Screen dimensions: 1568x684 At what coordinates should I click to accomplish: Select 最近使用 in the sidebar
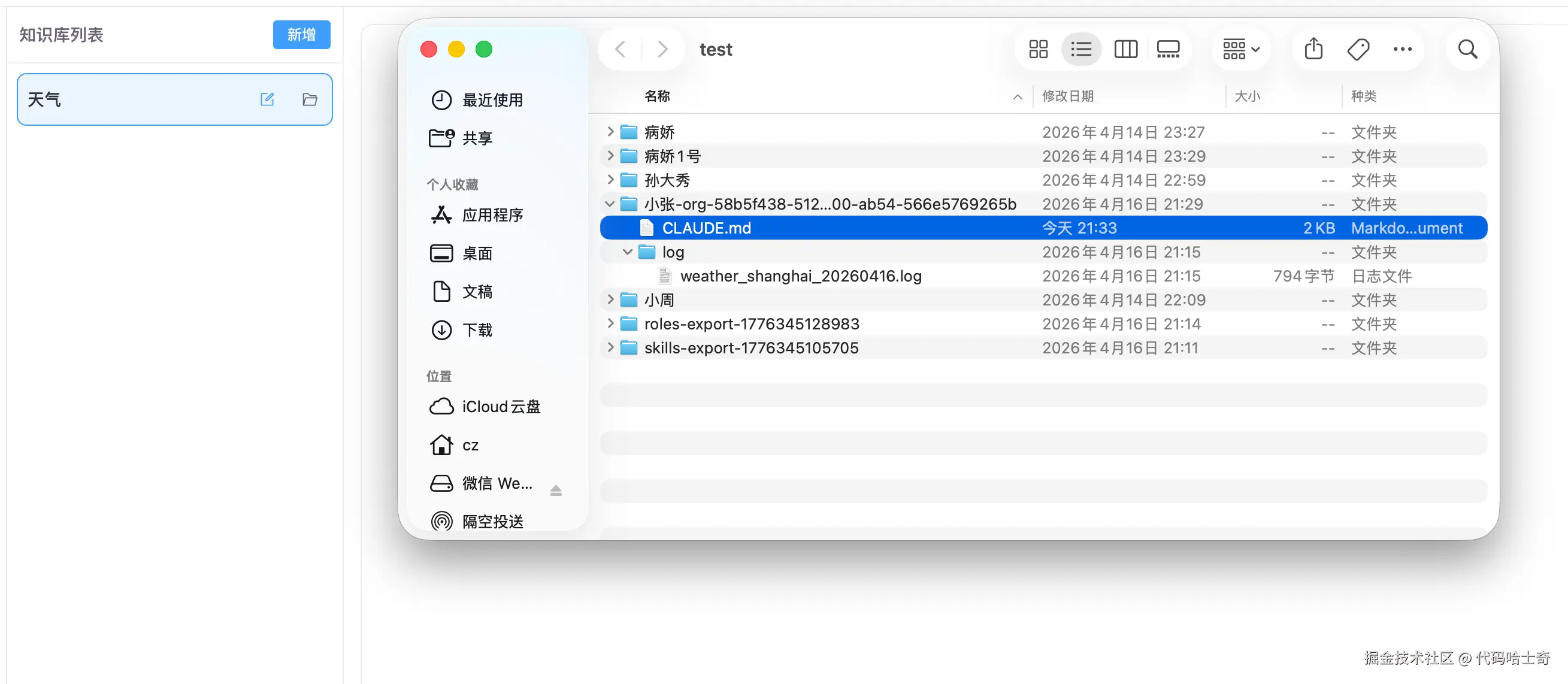(492, 100)
